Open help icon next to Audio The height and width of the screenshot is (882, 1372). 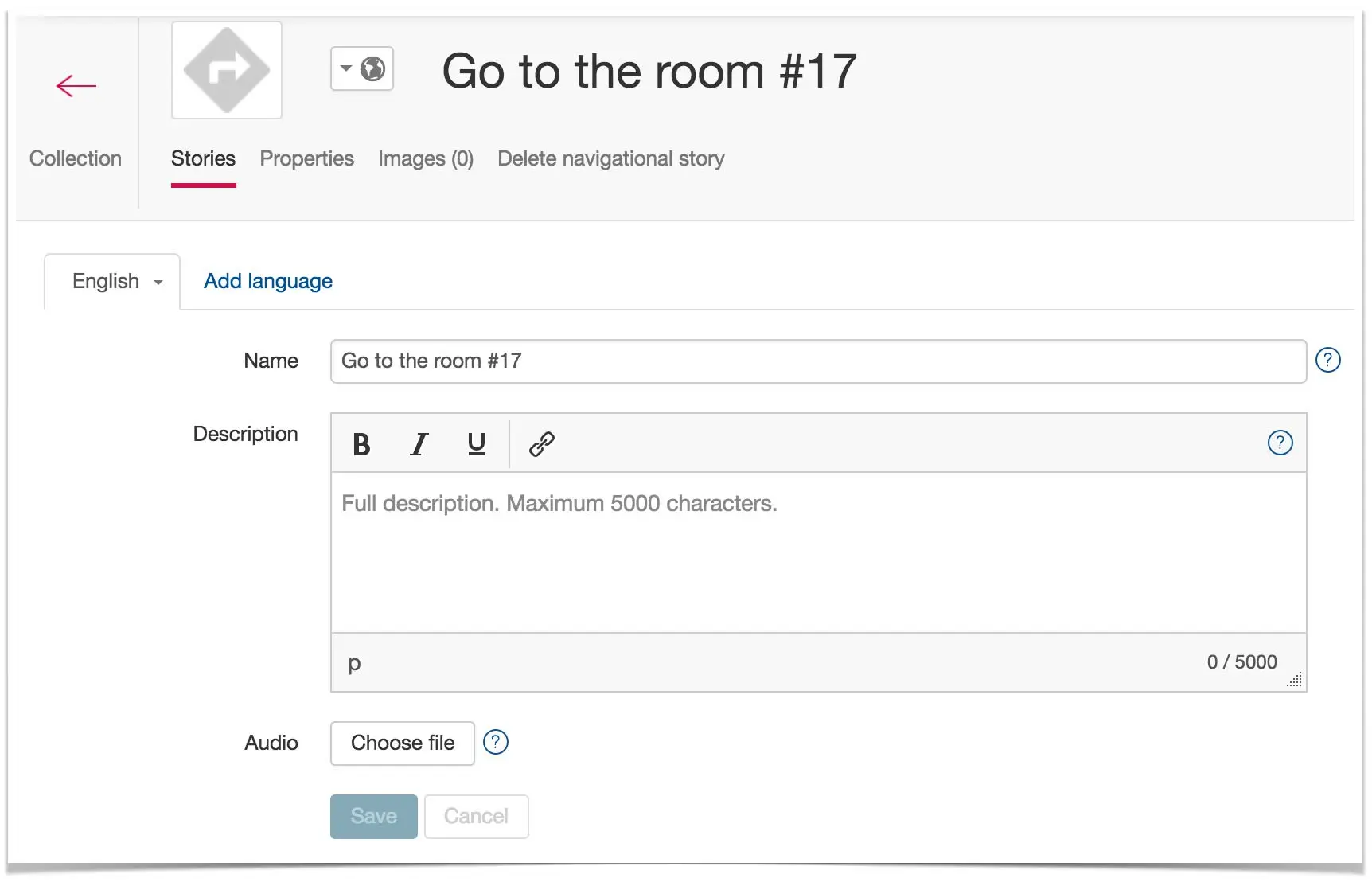pyautogui.click(x=496, y=742)
